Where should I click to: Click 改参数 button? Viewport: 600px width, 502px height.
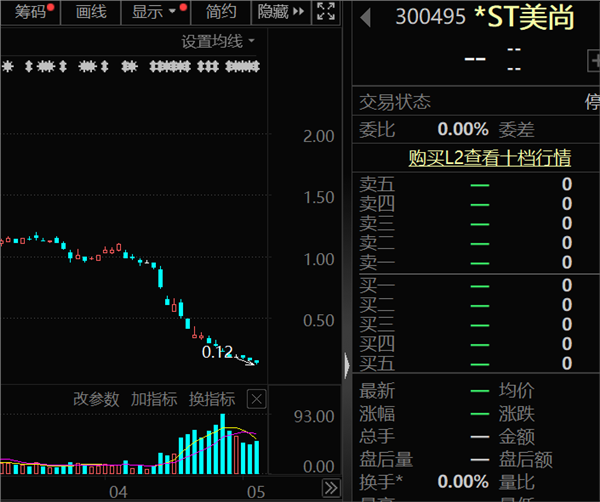[x=96, y=399]
